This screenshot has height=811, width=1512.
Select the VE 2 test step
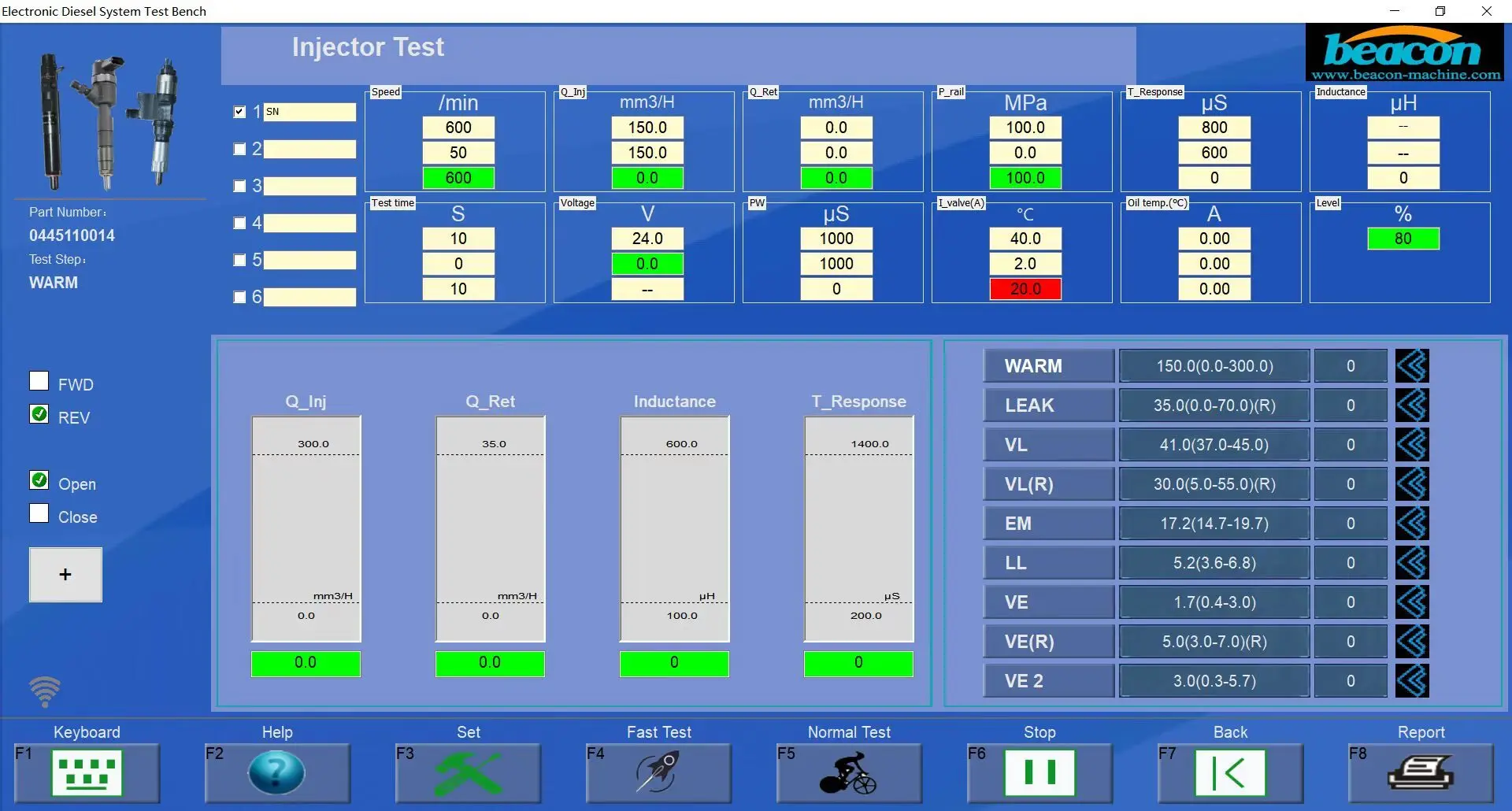[x=1049, y=681]
